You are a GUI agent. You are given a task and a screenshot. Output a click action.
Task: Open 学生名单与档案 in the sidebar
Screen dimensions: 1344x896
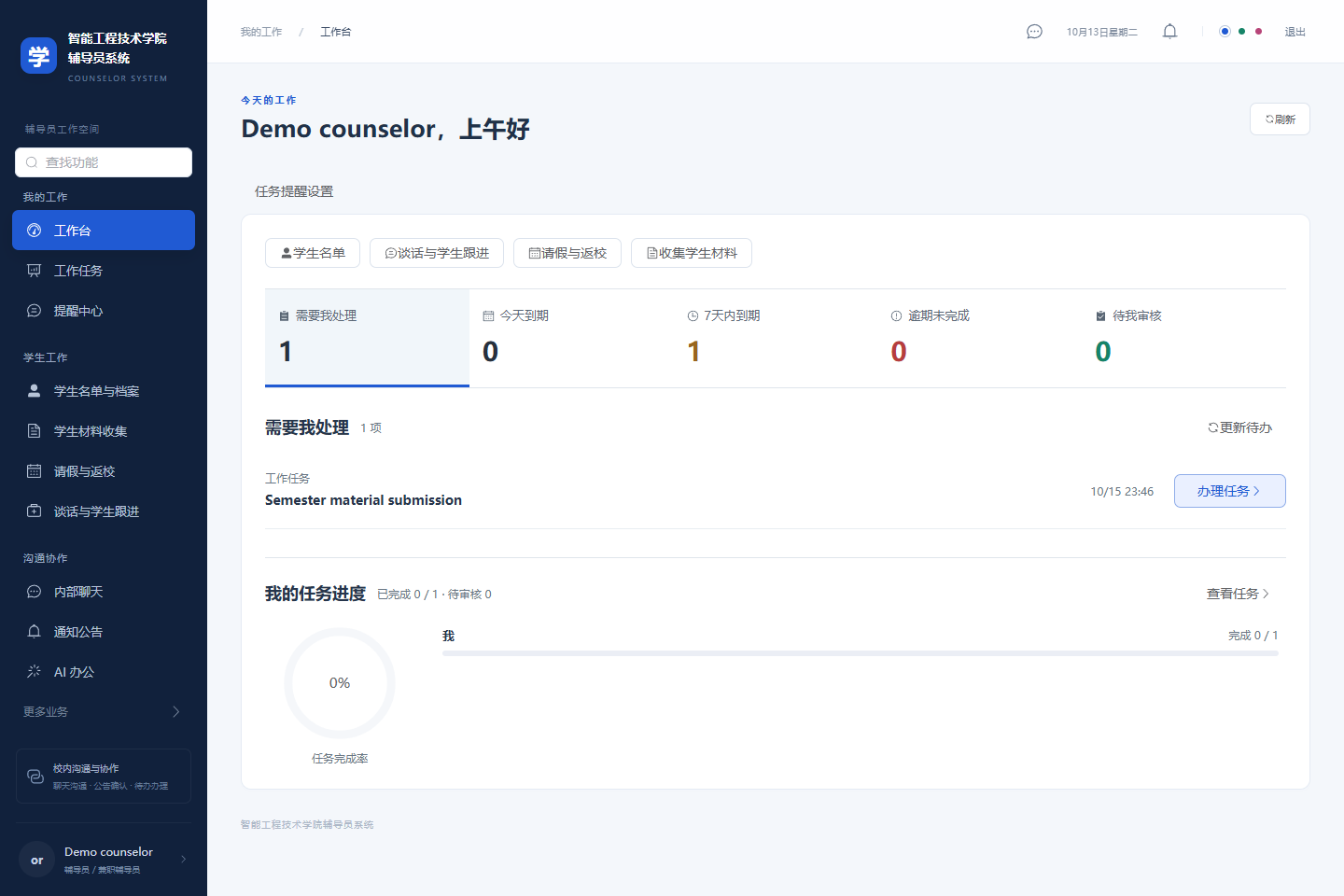click(104, 391)
